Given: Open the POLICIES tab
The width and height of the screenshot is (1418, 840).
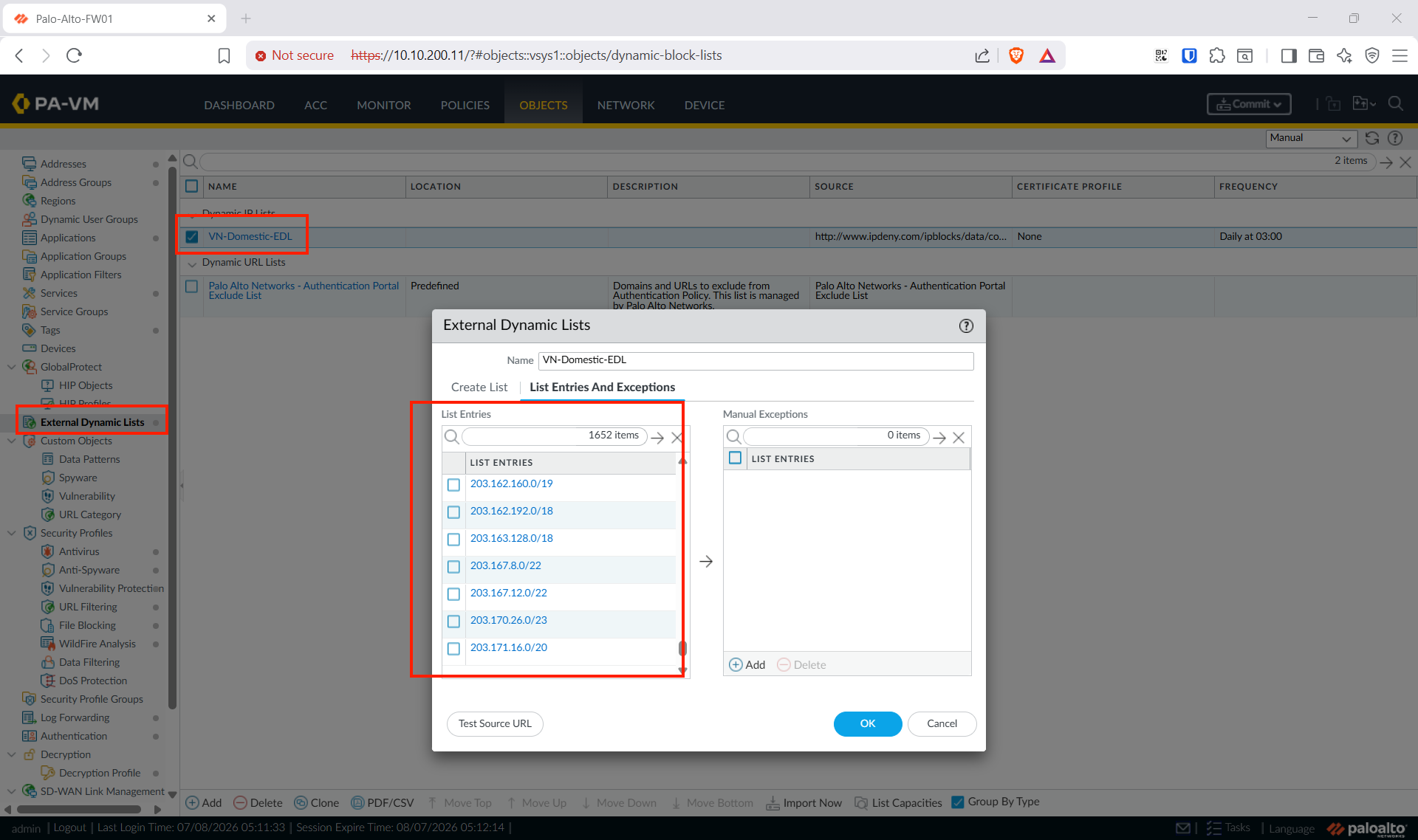Looking at the screenshot, I should (465, 105).
